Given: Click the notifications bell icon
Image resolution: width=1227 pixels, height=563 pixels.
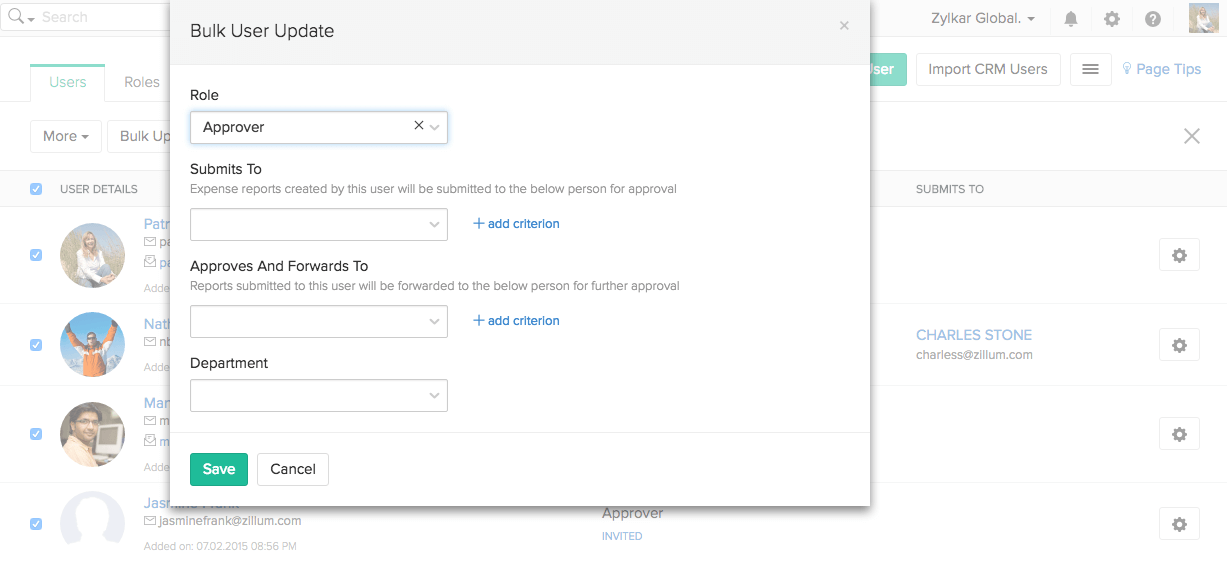Looking at the screenshot, I should 1071,19.
